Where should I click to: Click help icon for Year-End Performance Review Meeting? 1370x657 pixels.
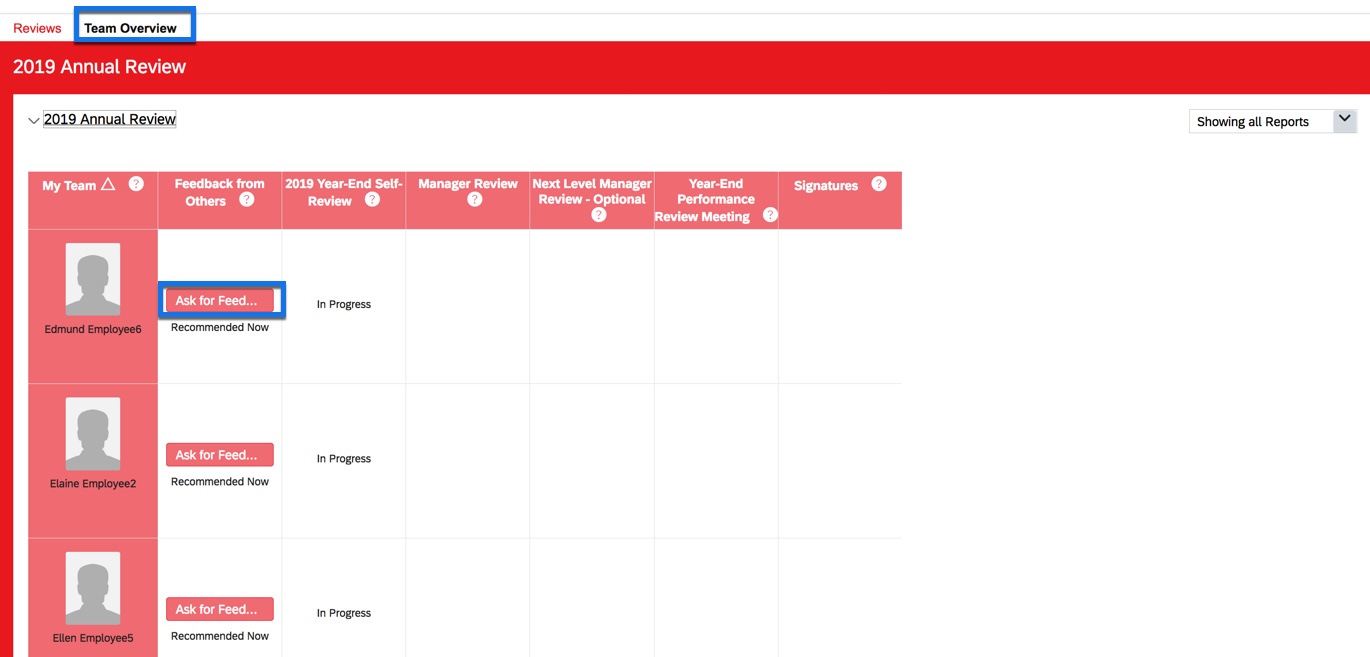(770, 215)
